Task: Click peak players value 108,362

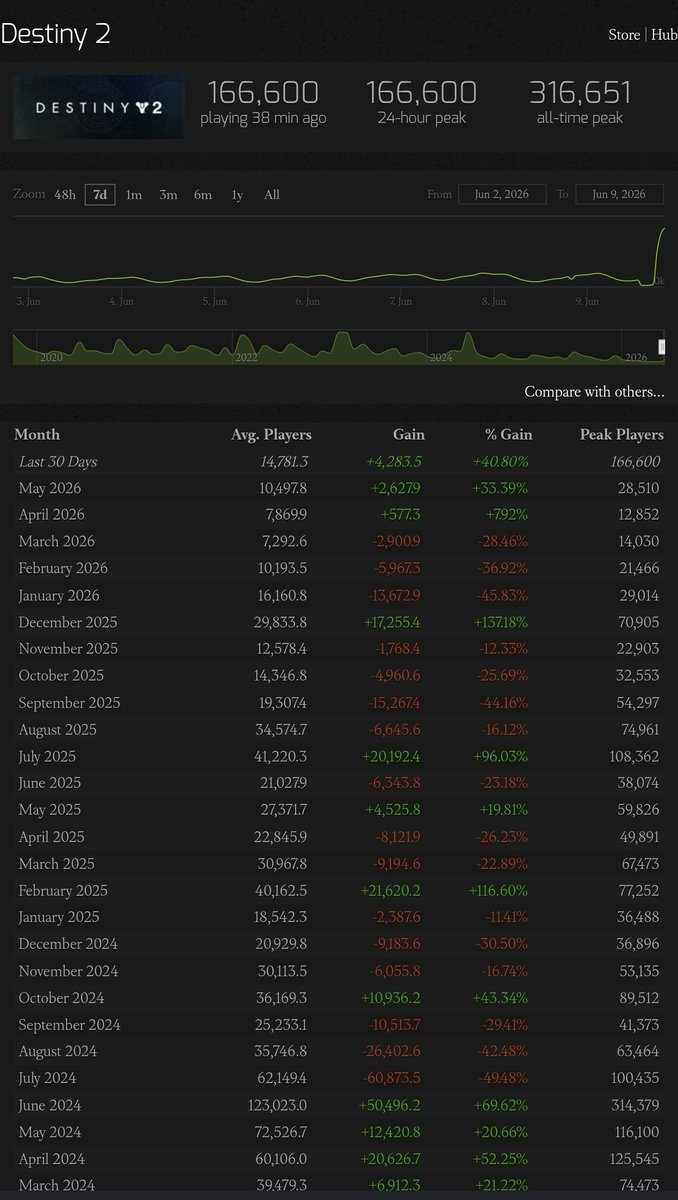Action: 632,756
